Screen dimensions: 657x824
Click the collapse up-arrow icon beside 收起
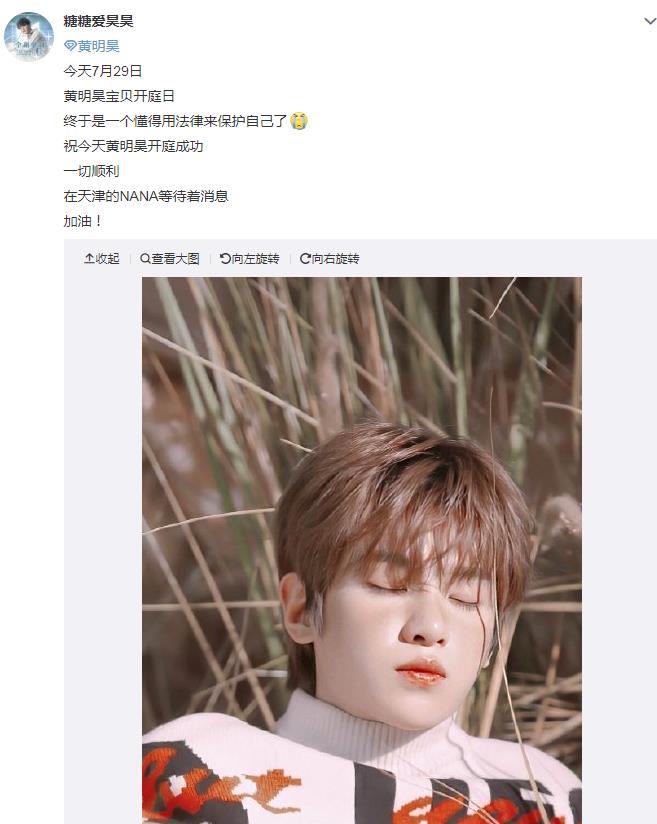click(x=89, y=259)
